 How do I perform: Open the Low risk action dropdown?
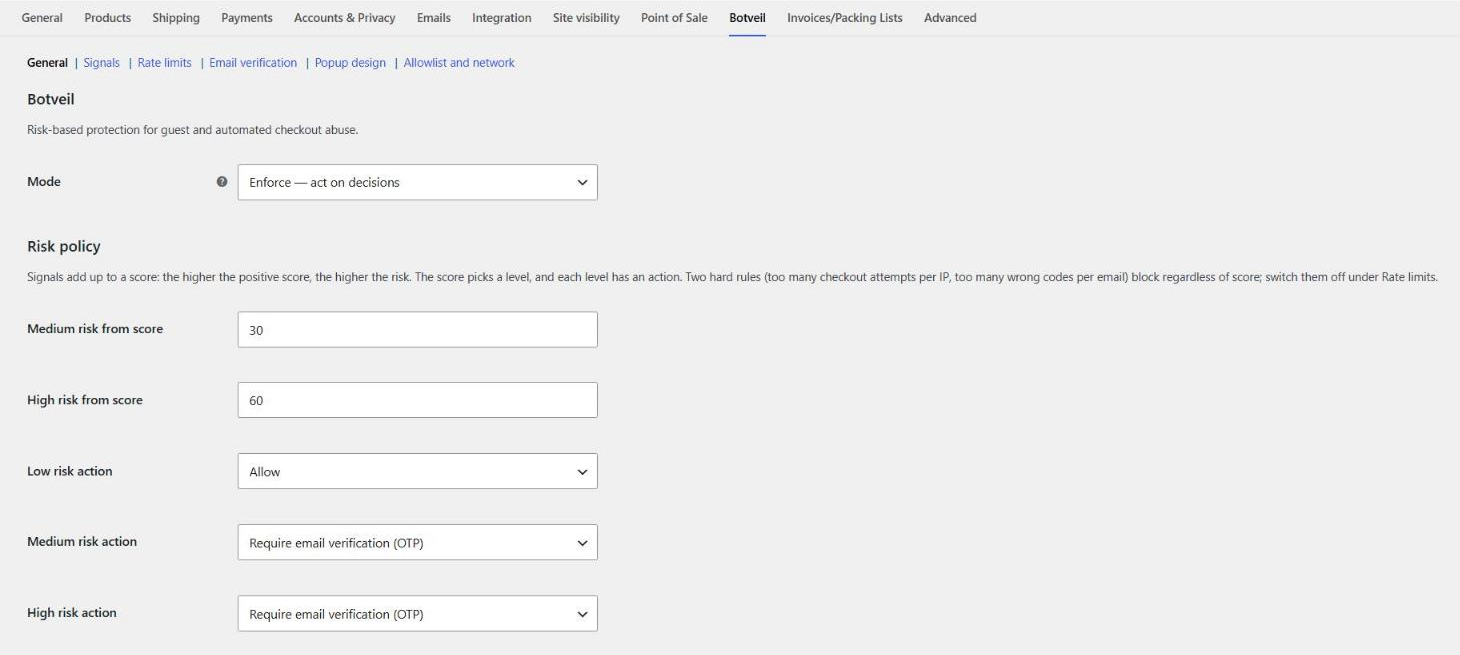pos(417,471)
